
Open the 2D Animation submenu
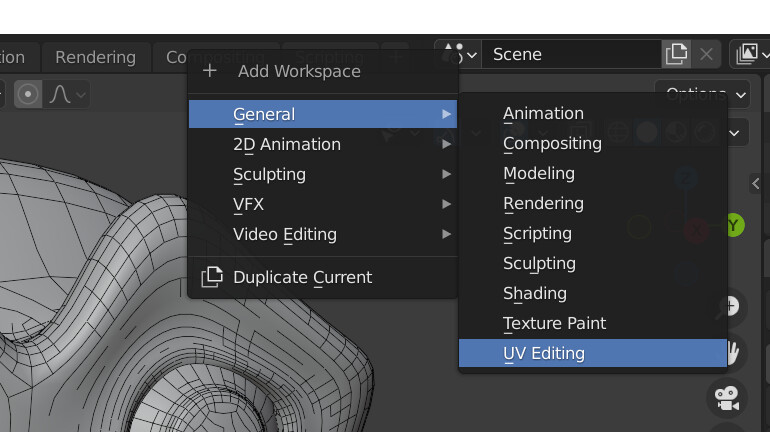tap(323, 144)
